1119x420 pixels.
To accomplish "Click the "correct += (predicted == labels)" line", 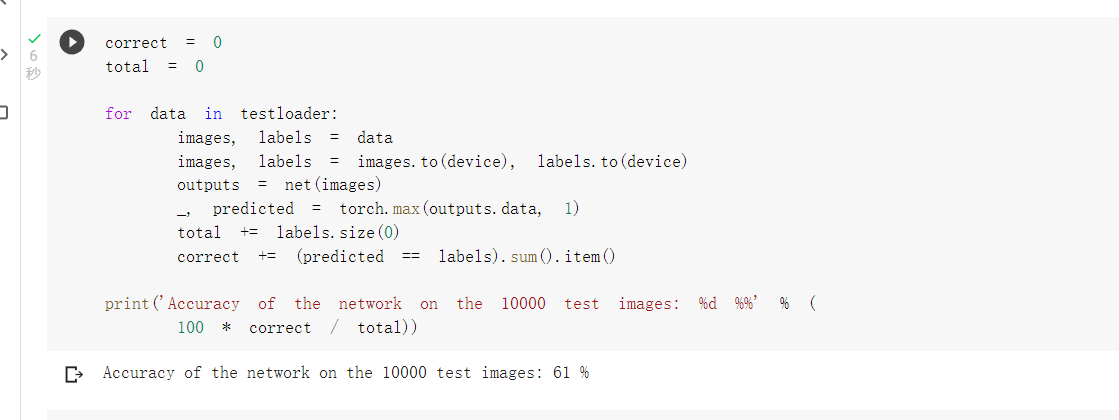I will pyautogui.click(x=396, y=257).
